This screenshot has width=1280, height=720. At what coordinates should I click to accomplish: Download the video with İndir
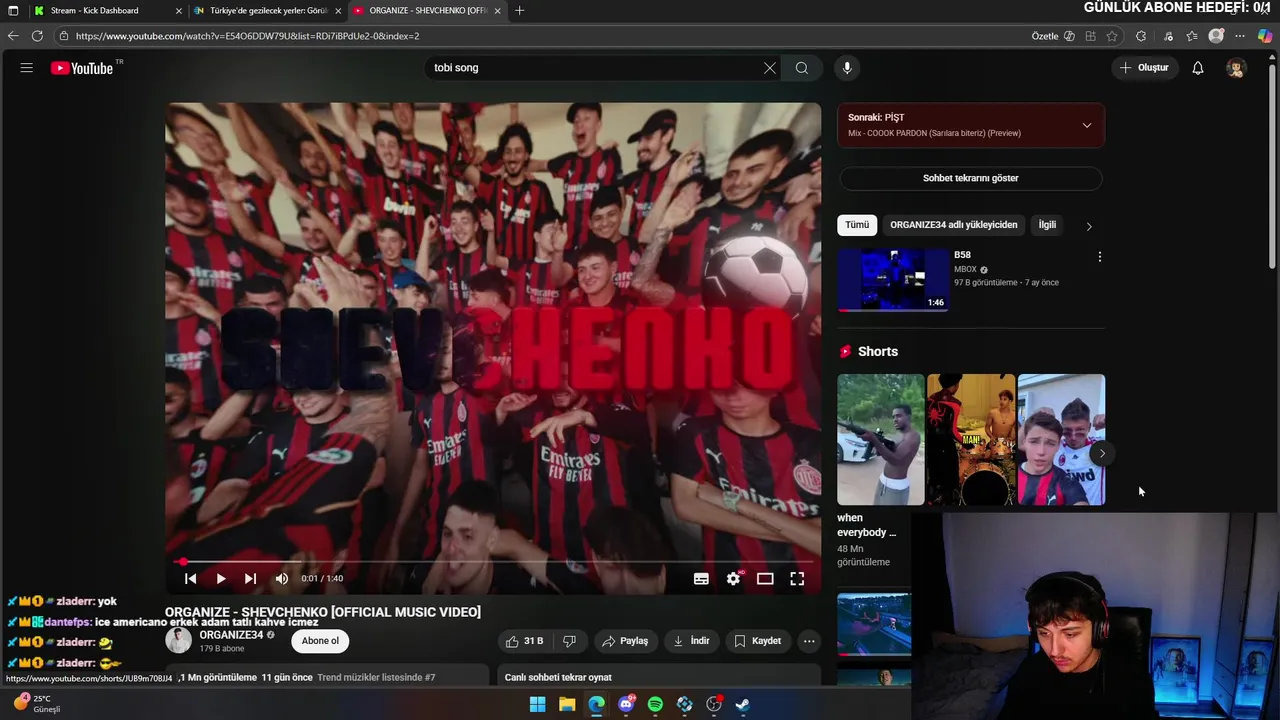coord(691,641)
